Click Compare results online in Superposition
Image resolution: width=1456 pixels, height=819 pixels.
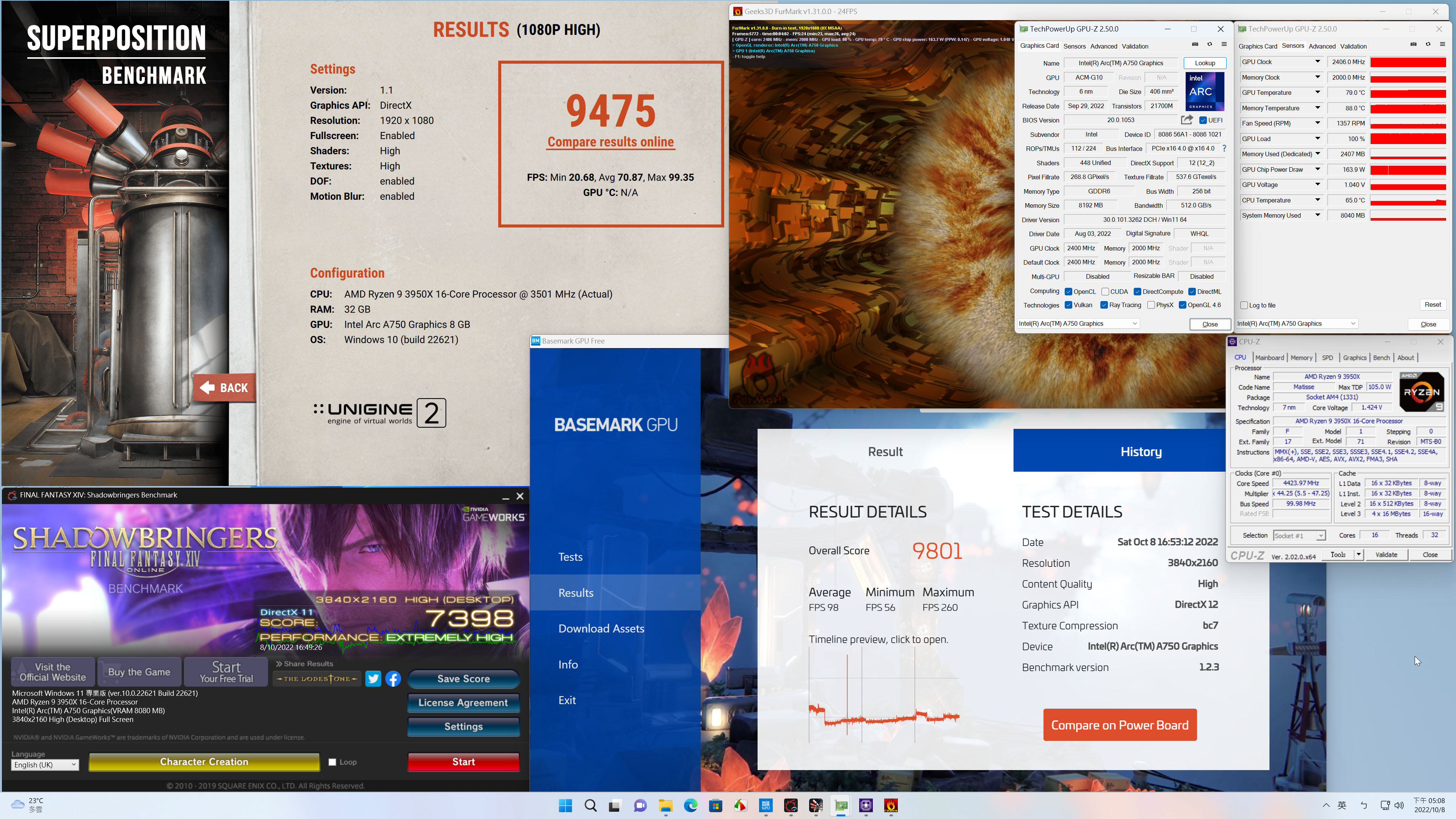point(610,142)
